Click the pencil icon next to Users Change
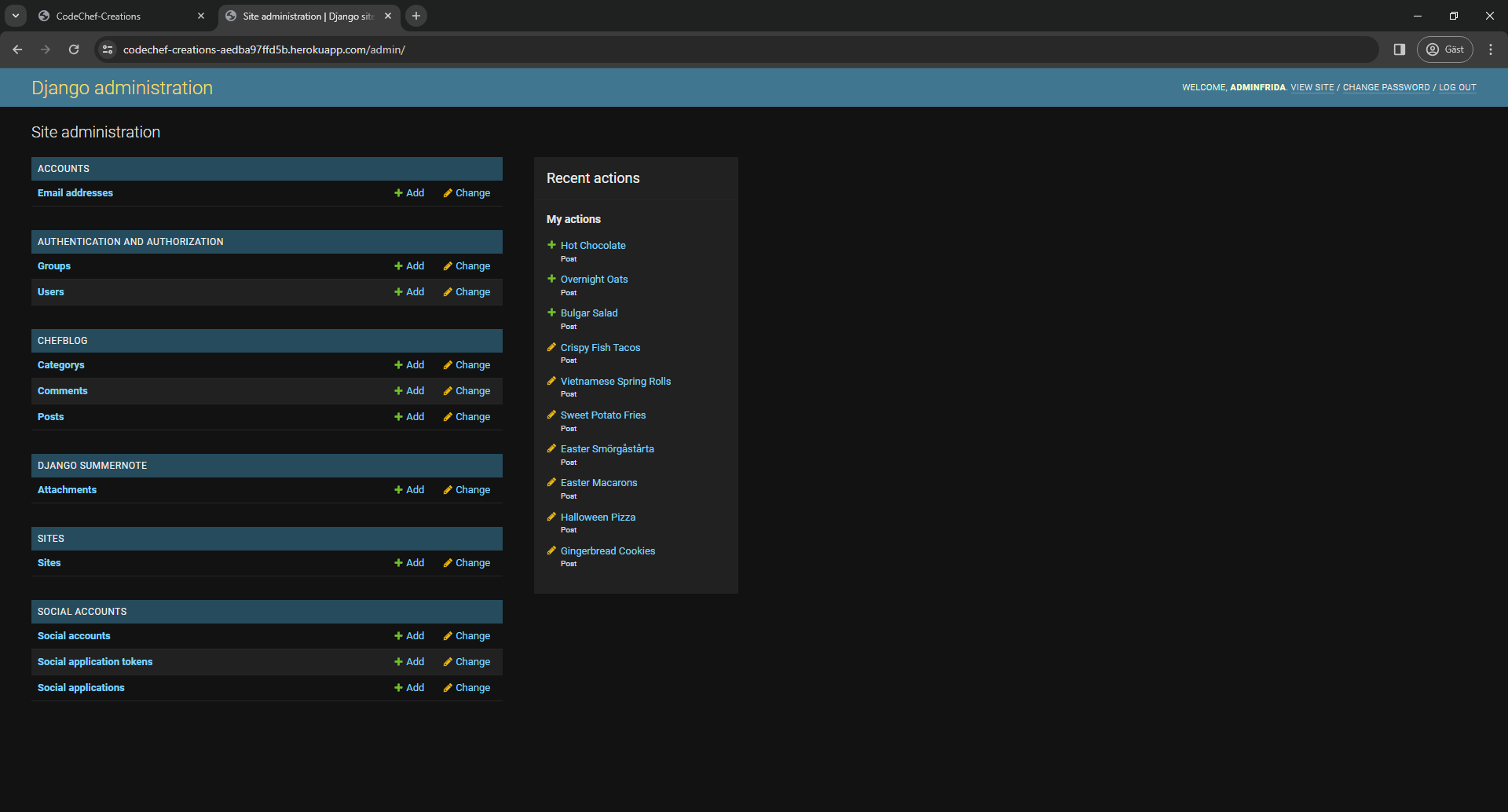The height and width of the screenshot is (812, 1508). coord(448,291)
